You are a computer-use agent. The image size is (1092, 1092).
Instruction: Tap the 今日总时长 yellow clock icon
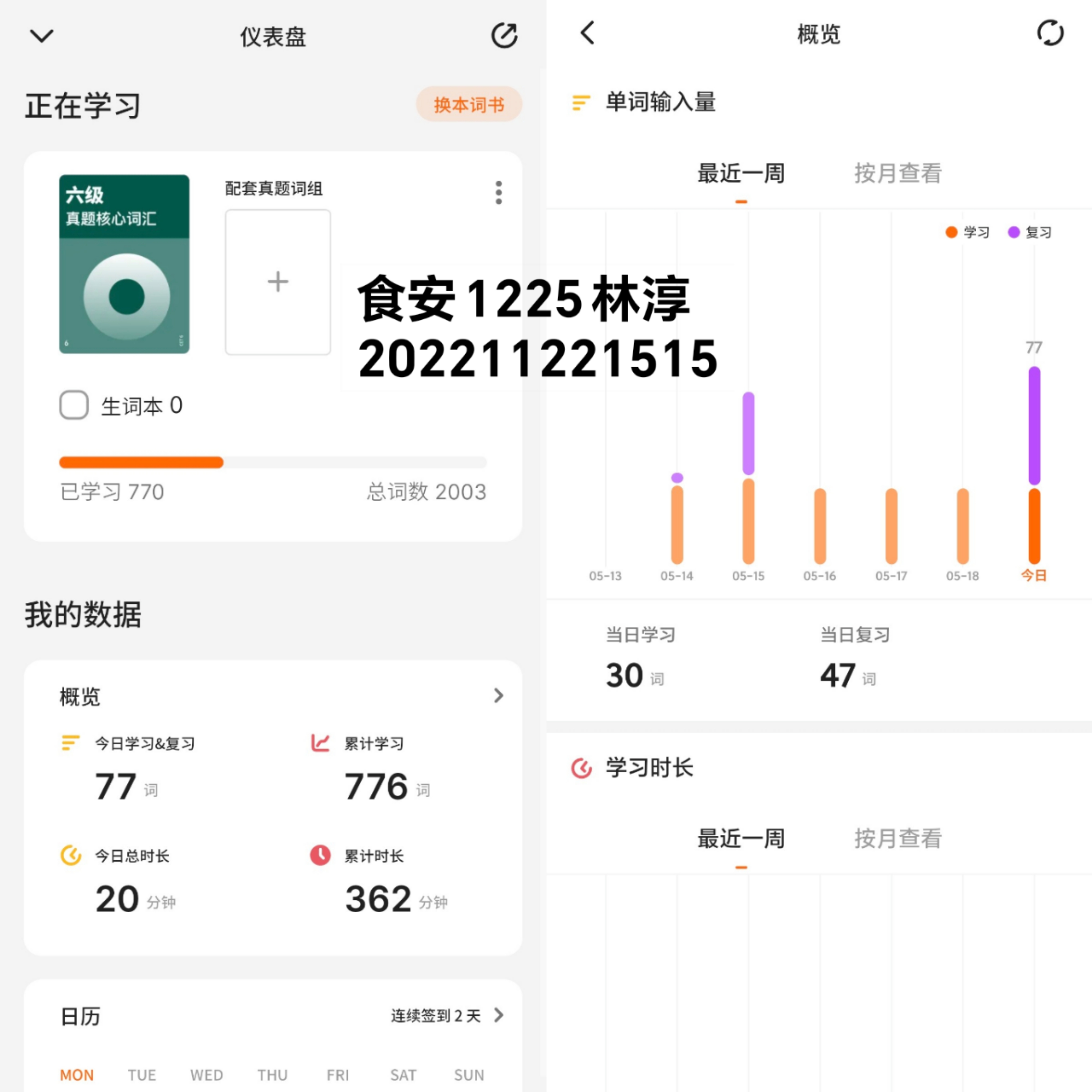coord(71,855)
